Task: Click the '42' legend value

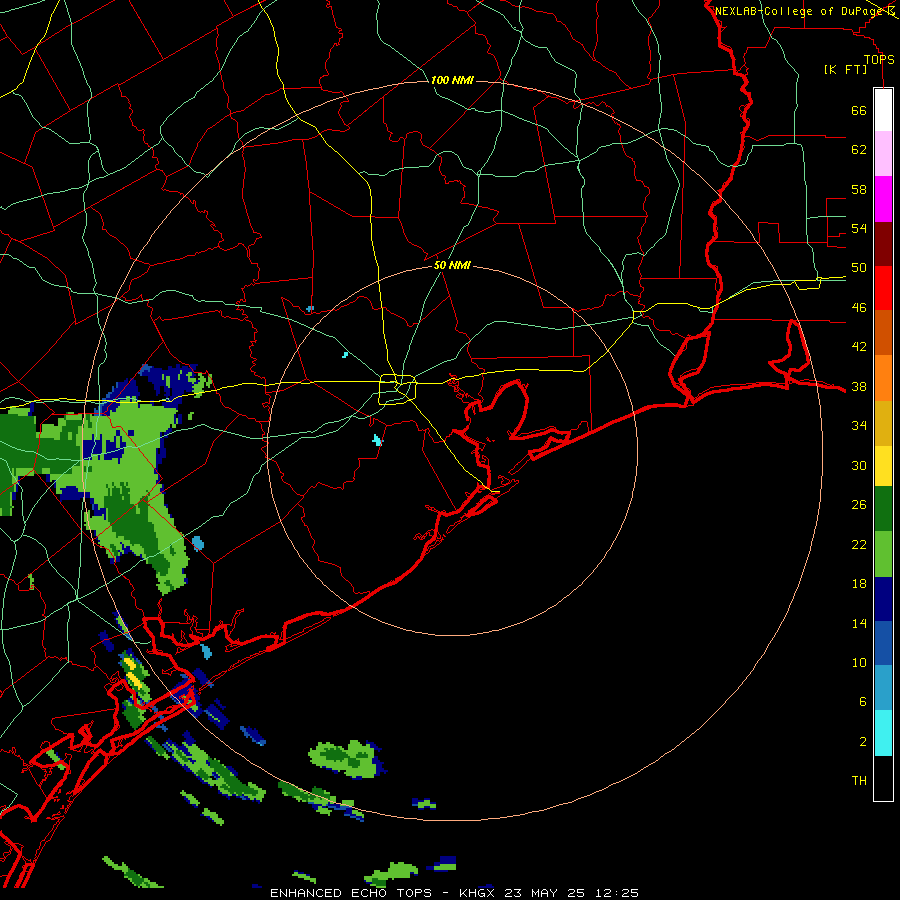Action: click(x=859, y=347)
